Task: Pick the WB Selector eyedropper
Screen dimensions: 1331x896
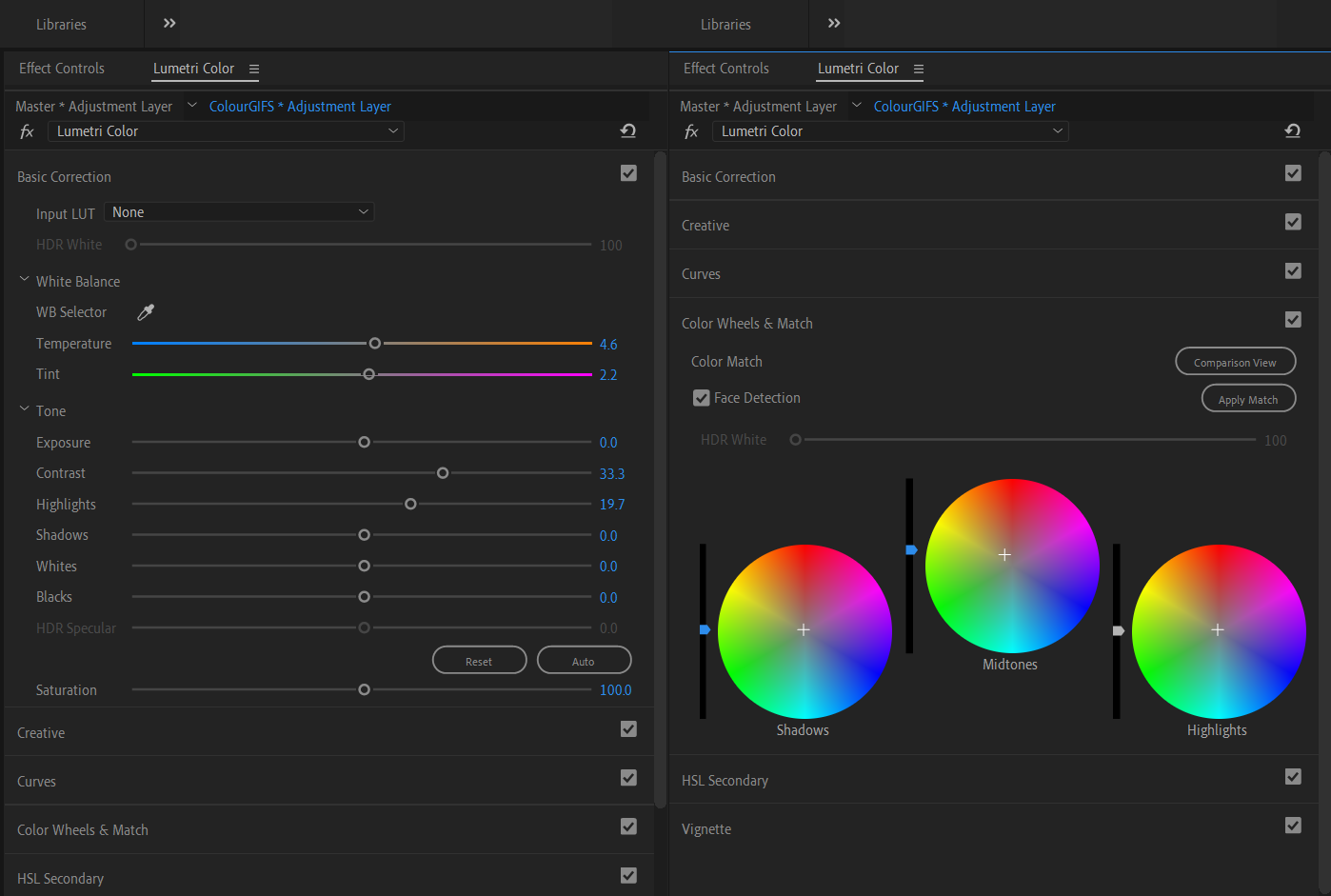Action: [x=146, y=312]
